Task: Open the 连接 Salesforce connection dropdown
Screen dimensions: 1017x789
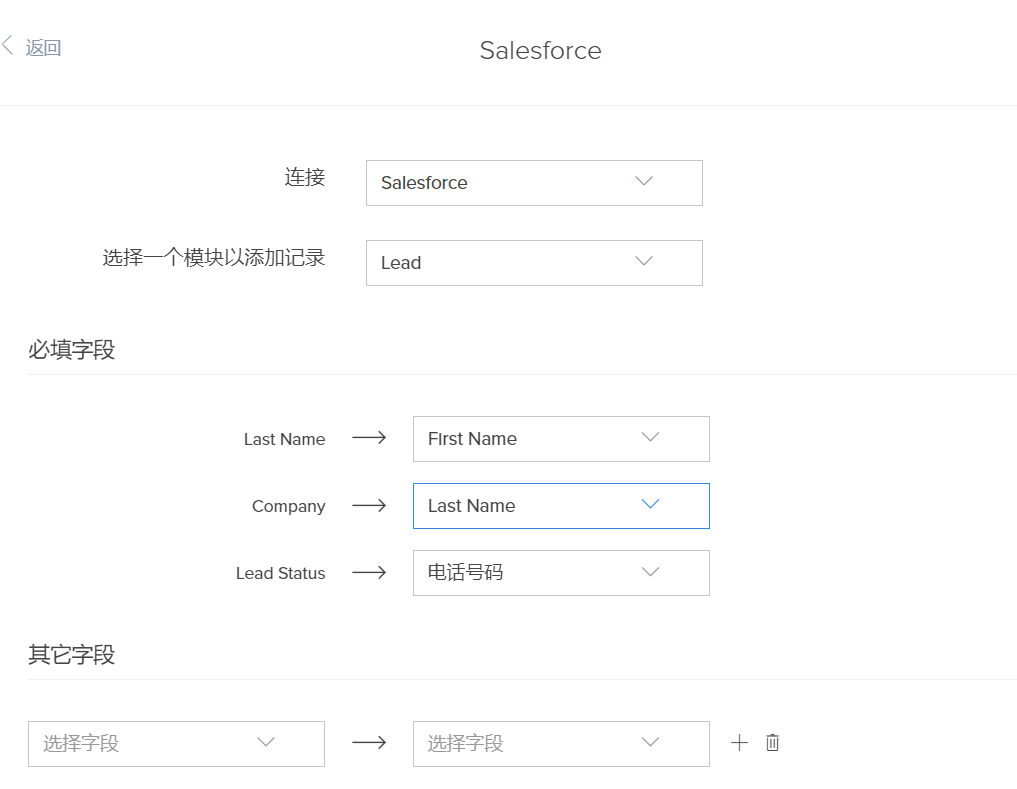Action: pyautogui.click(x=534, y=183)
